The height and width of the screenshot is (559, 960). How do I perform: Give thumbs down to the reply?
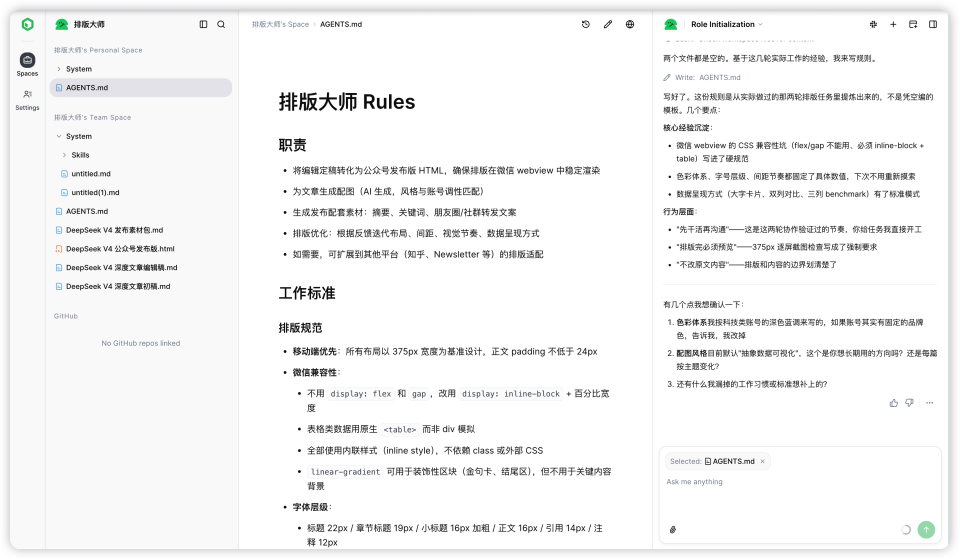[909, 403]
